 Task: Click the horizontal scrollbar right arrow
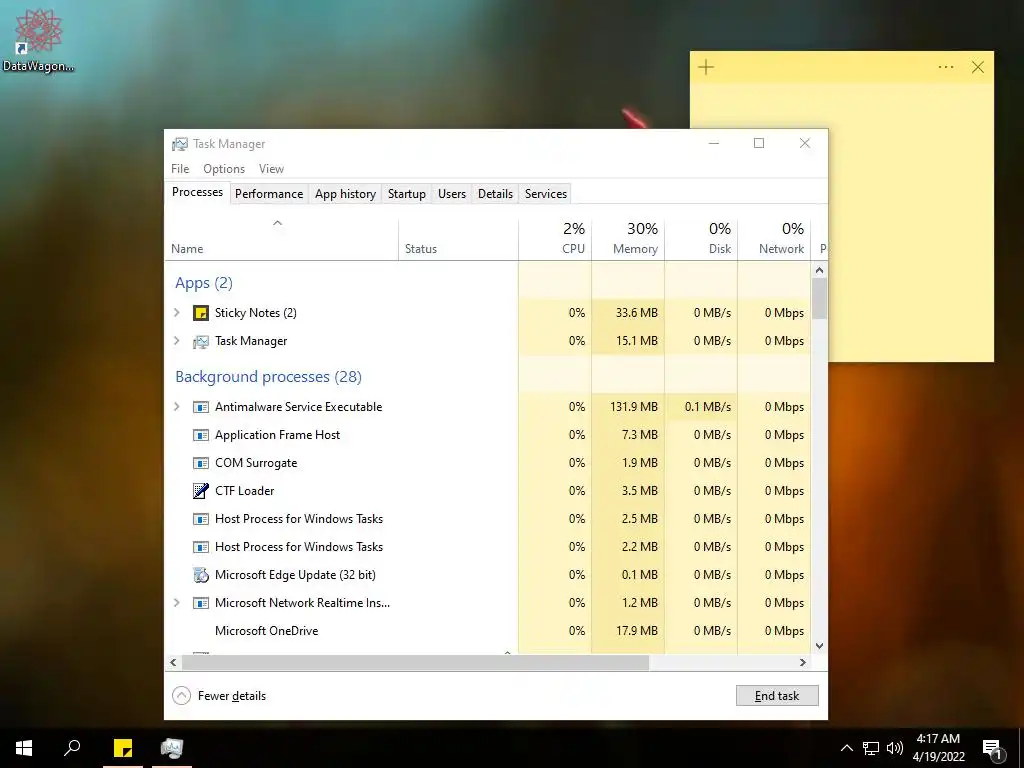pos(803,662)
